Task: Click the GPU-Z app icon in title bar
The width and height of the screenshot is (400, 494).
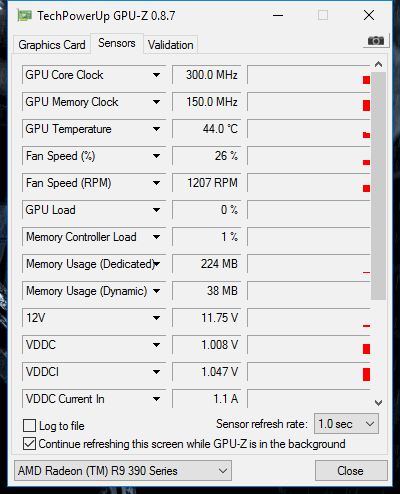Action: (x=25, y=16)
